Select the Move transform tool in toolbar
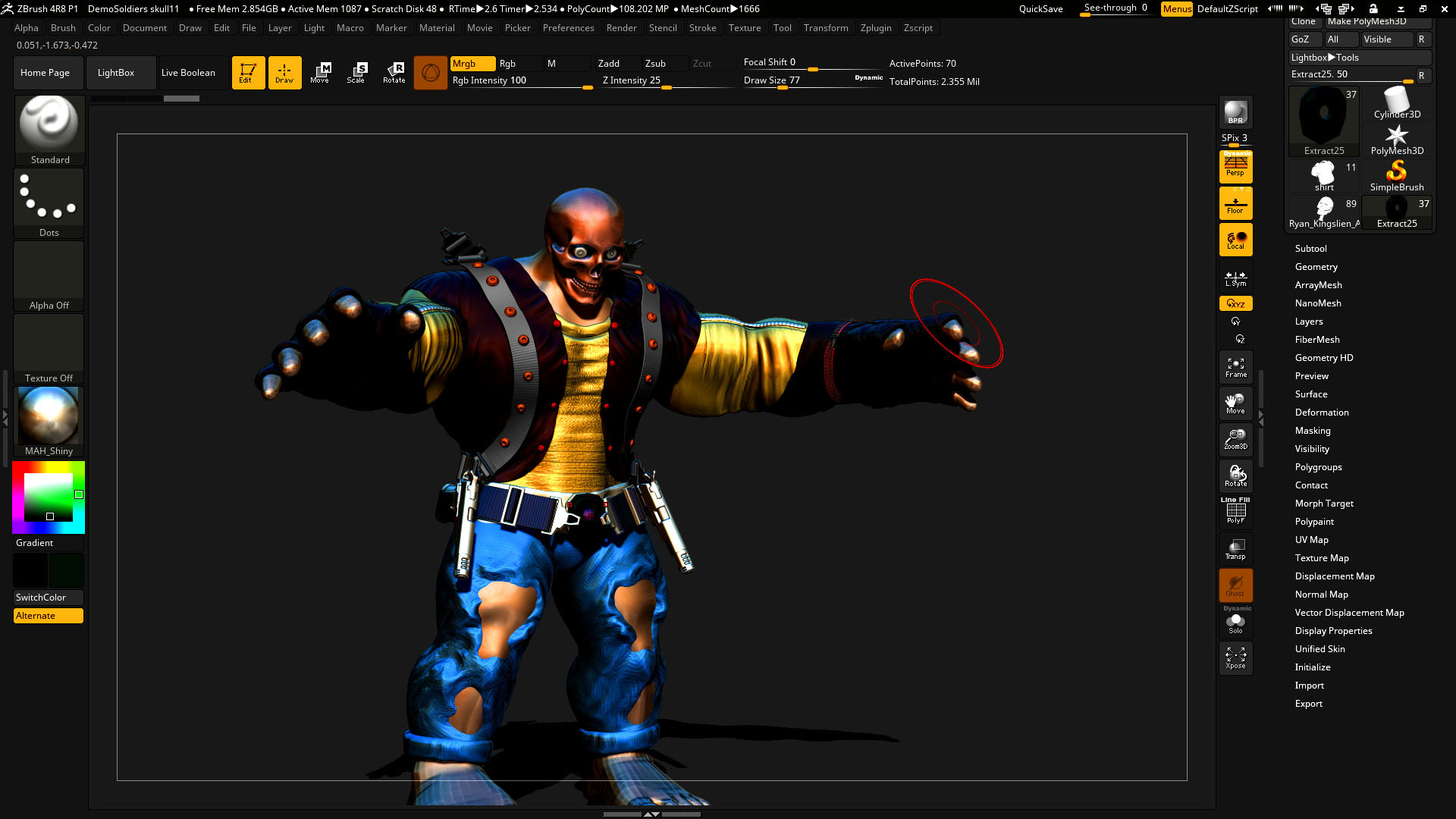Viewport: 1456px width, 819px height. (x=320, y=73)
